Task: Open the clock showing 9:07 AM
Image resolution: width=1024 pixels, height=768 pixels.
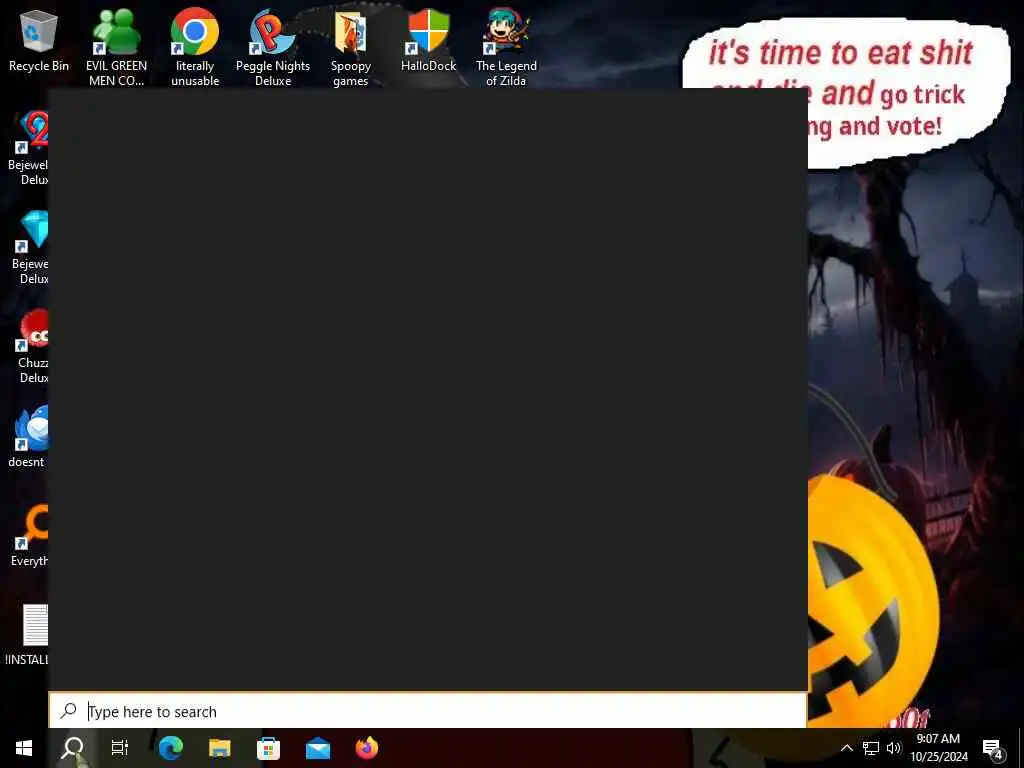Action: 938,748
